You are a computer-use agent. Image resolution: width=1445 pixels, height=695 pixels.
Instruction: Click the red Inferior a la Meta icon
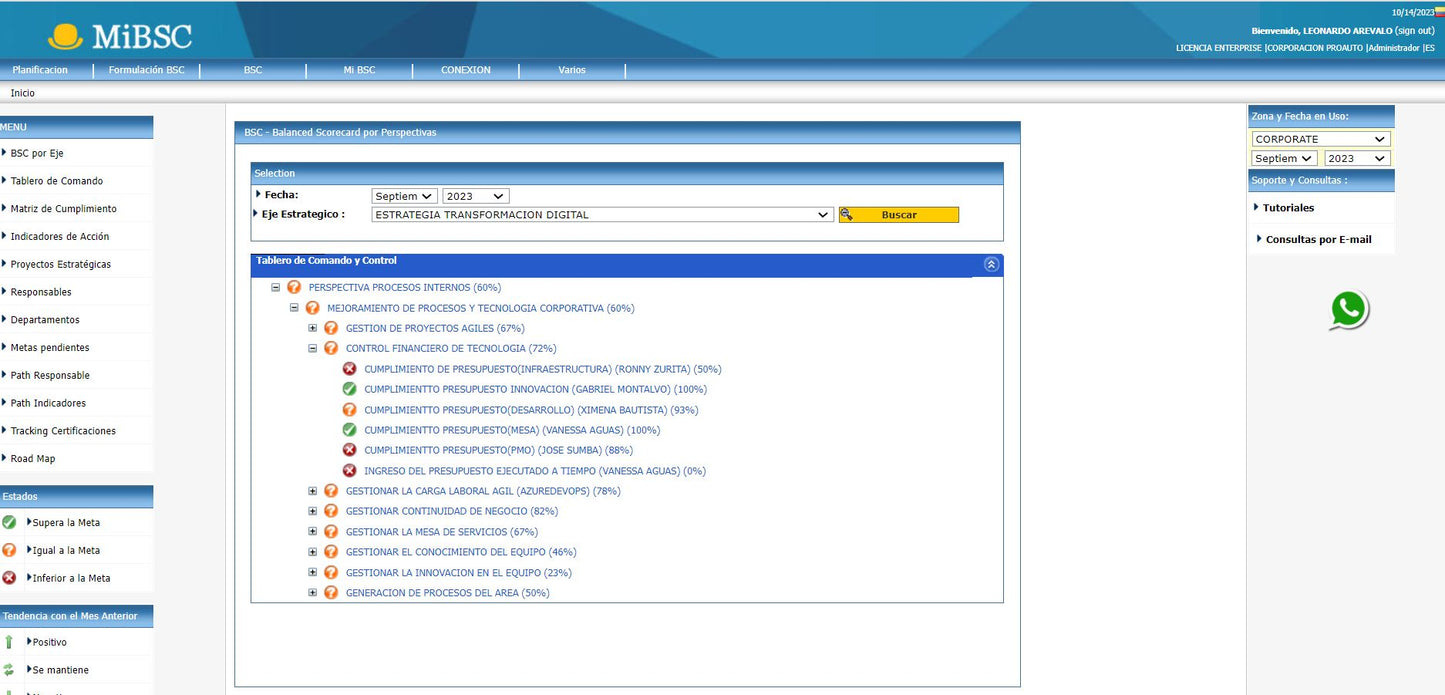pyautogui.click(x=9, y=578)
